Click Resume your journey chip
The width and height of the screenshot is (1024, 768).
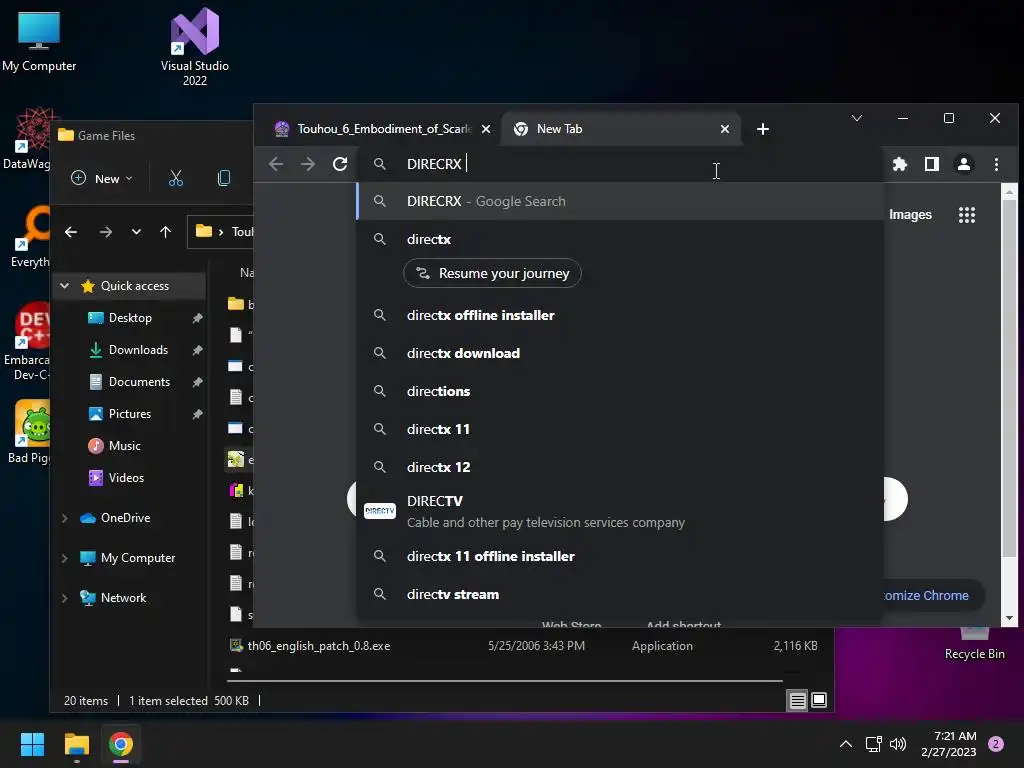pos(492,274)
